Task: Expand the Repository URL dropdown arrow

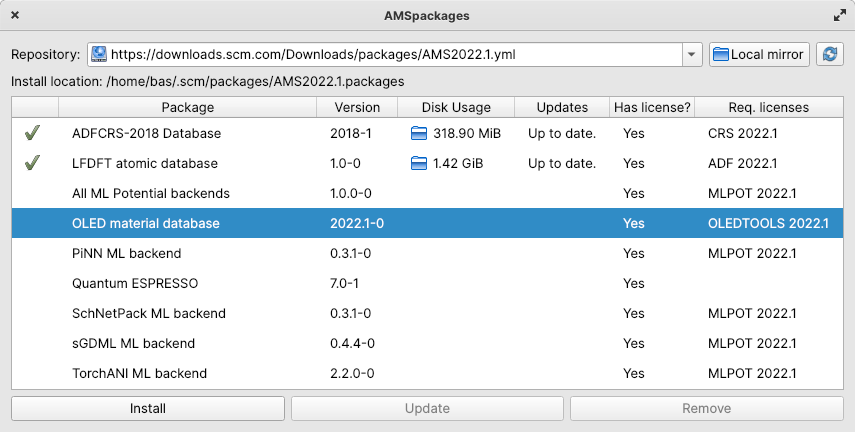Action: pos(692,54)
